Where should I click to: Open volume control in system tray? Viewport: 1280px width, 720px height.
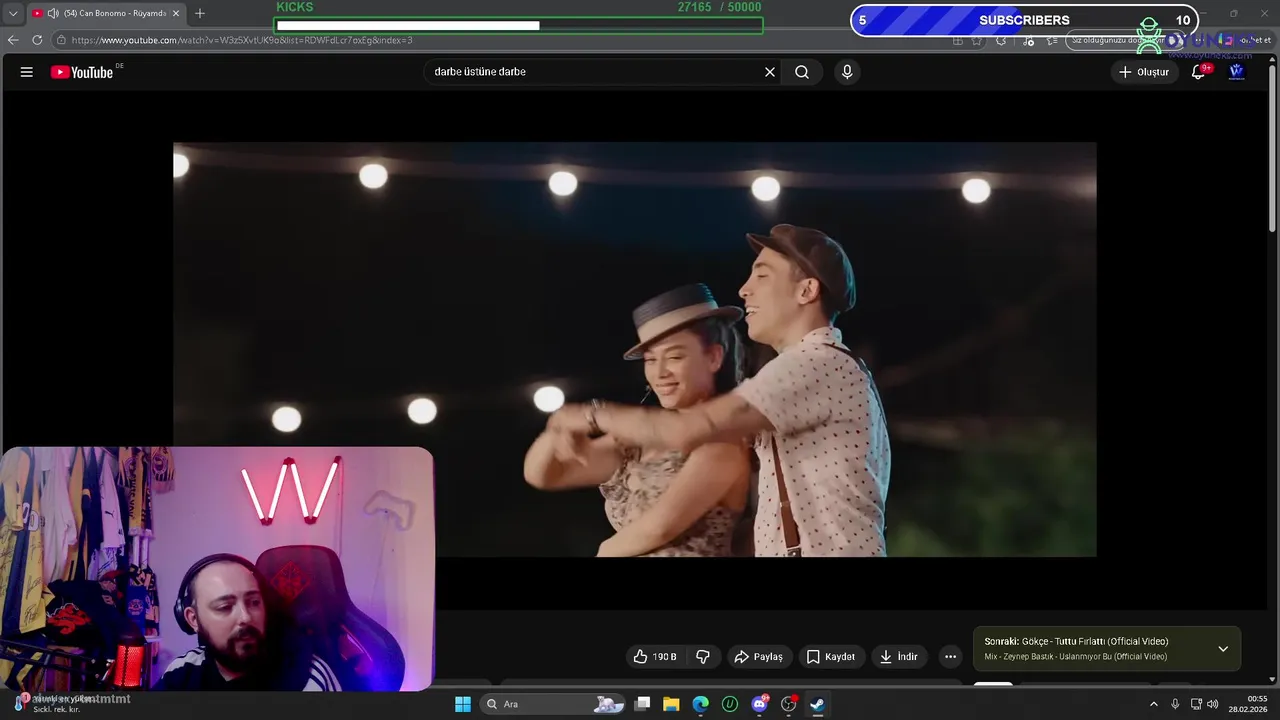pyautogui.click(x=1213, y=704)
